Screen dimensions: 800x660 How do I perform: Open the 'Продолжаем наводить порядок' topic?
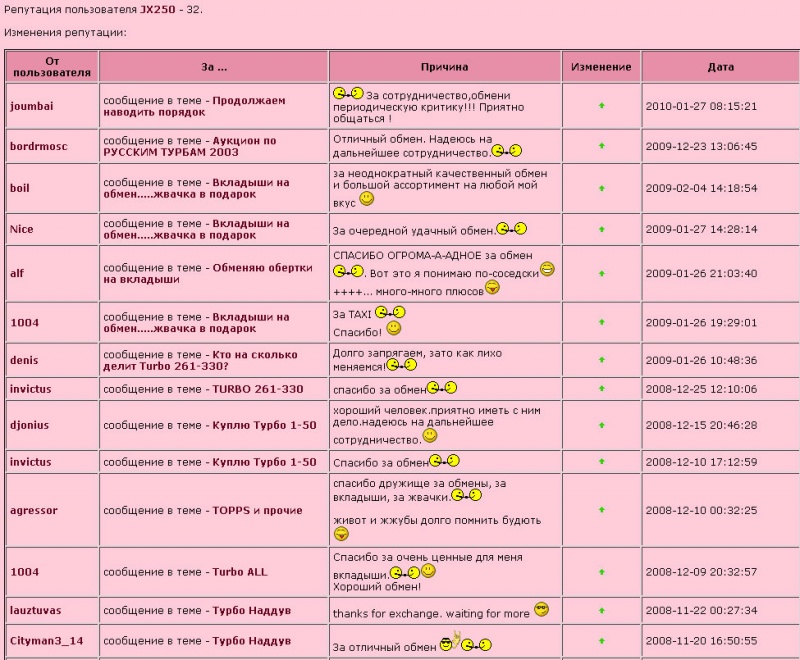click(194, 106)
